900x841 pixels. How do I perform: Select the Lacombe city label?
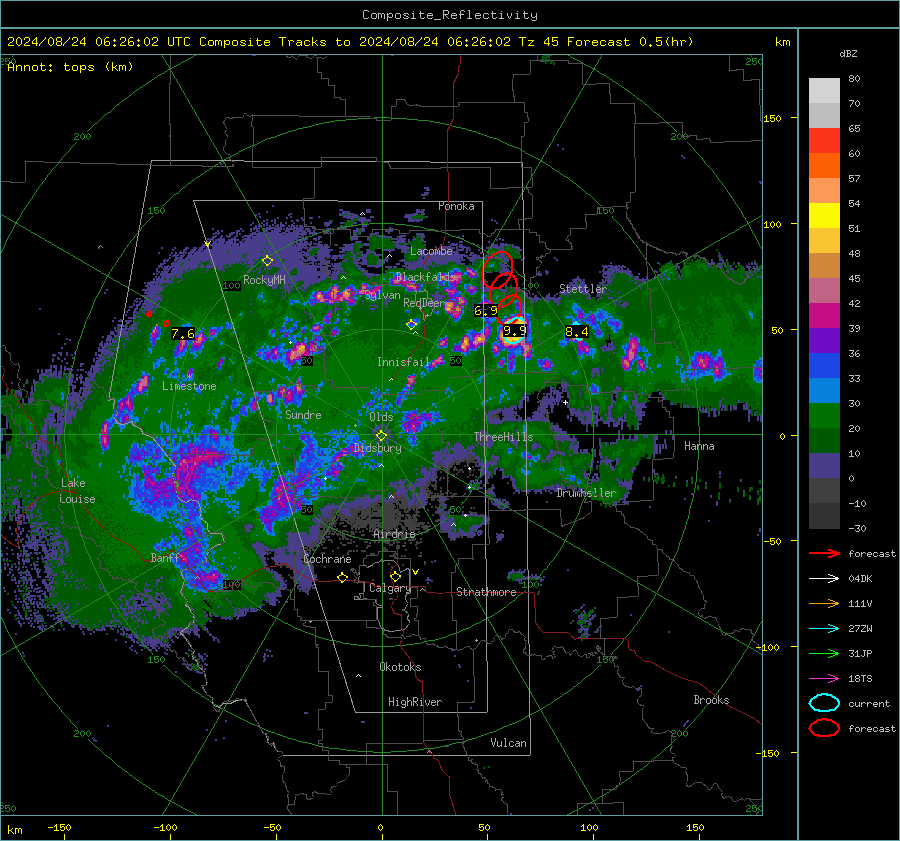tap(431, 251)
